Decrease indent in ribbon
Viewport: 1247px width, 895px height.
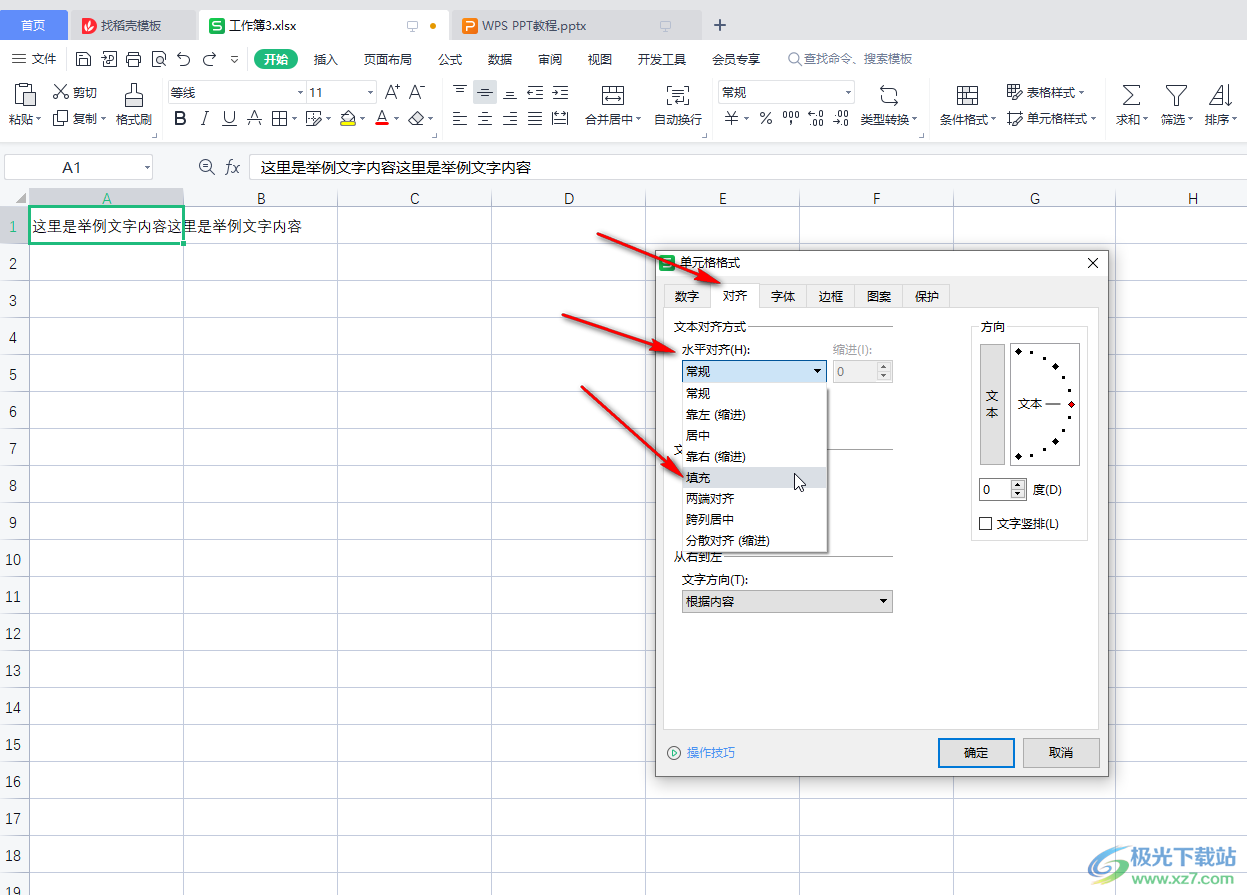coord(535,92)
